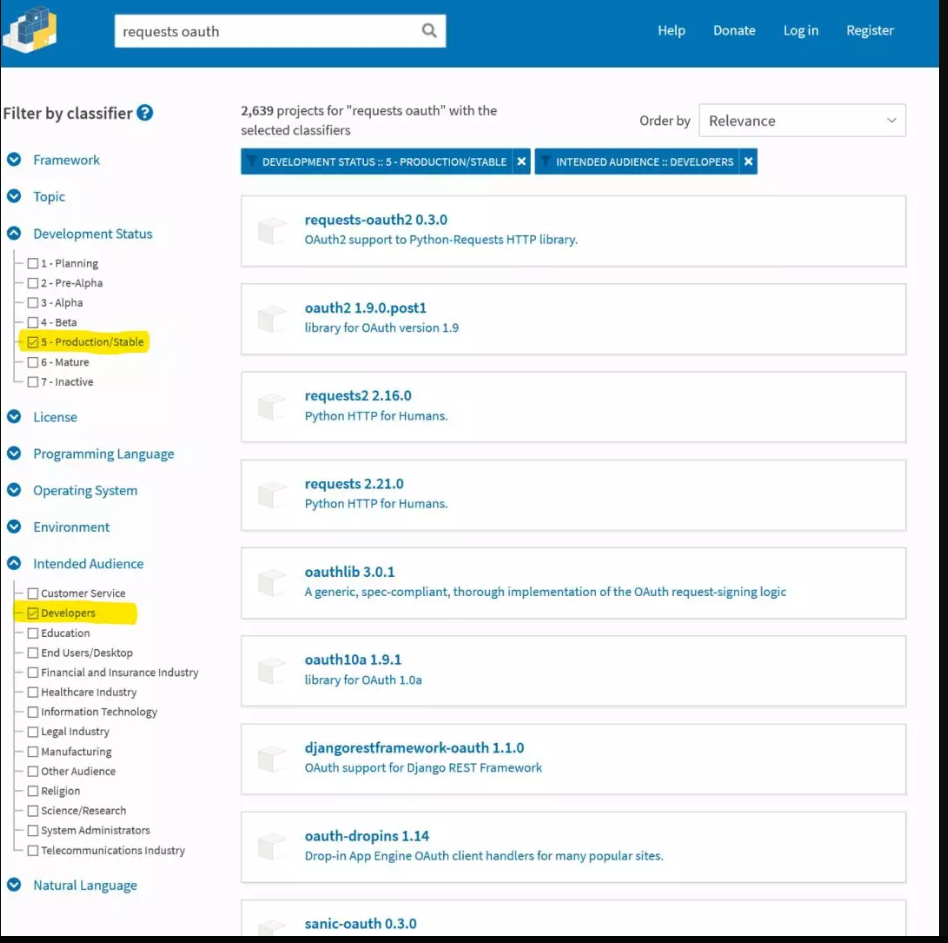
Task: Check the Healthcare Industry checkbox
Action: pyautogui.click(x=33, y=692)
